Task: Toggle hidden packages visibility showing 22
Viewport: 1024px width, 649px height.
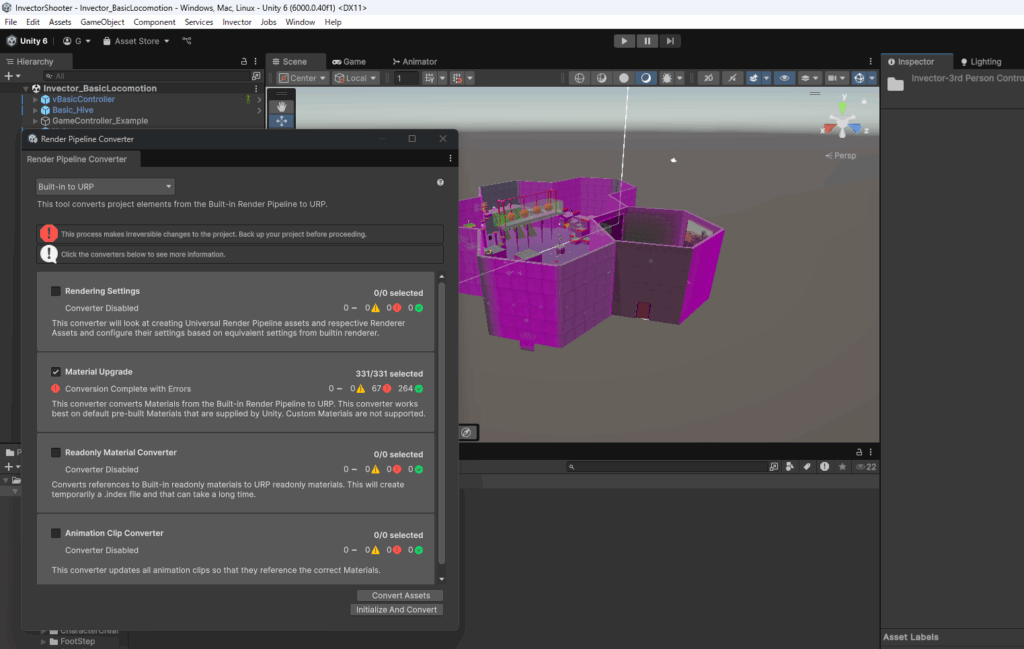Action: 866,467
